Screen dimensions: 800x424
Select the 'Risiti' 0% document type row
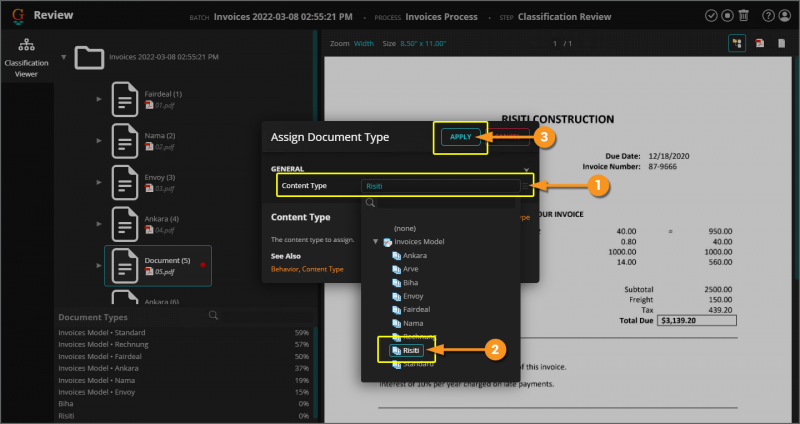184,416
